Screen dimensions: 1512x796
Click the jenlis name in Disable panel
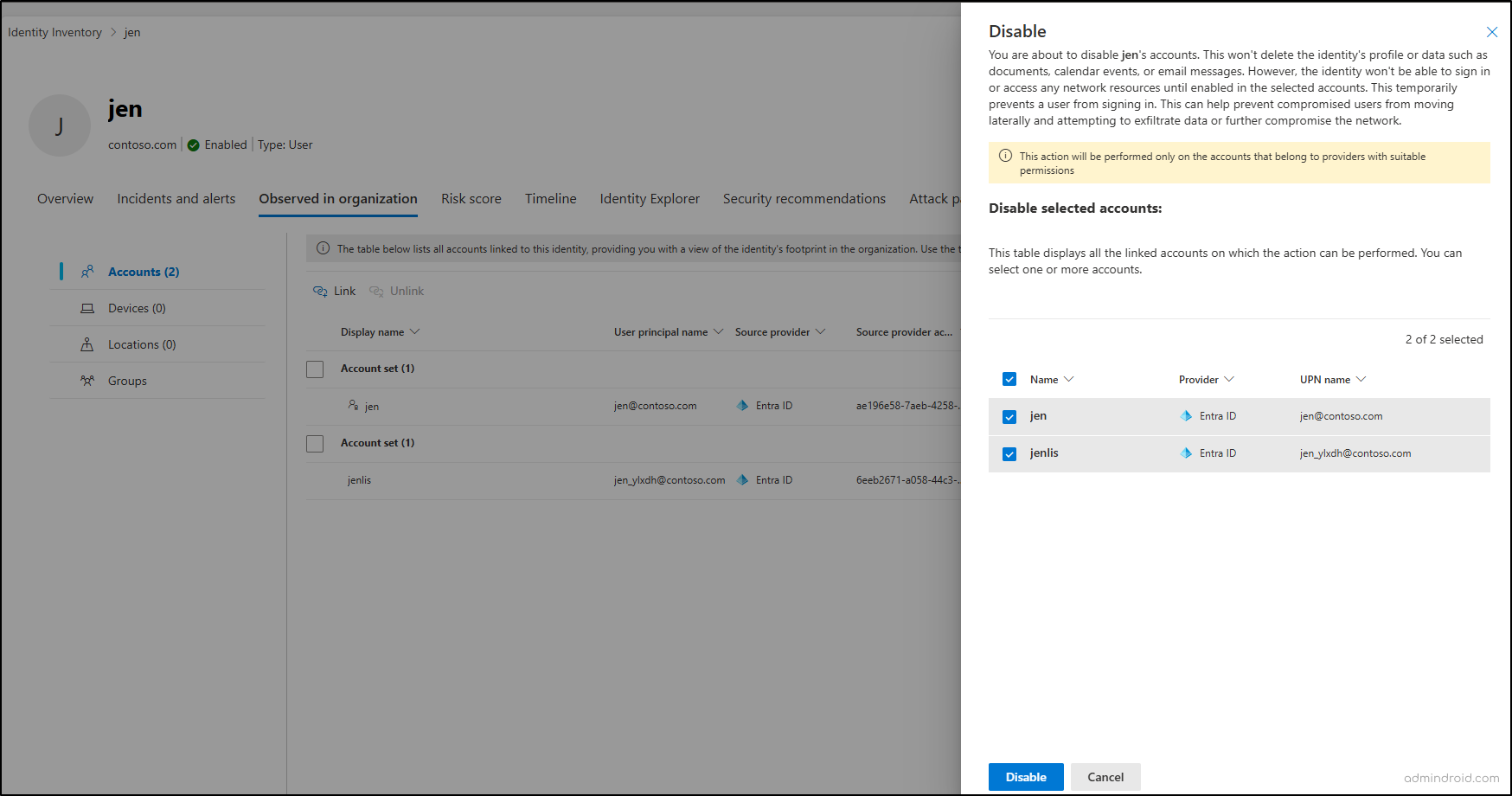1044,453
